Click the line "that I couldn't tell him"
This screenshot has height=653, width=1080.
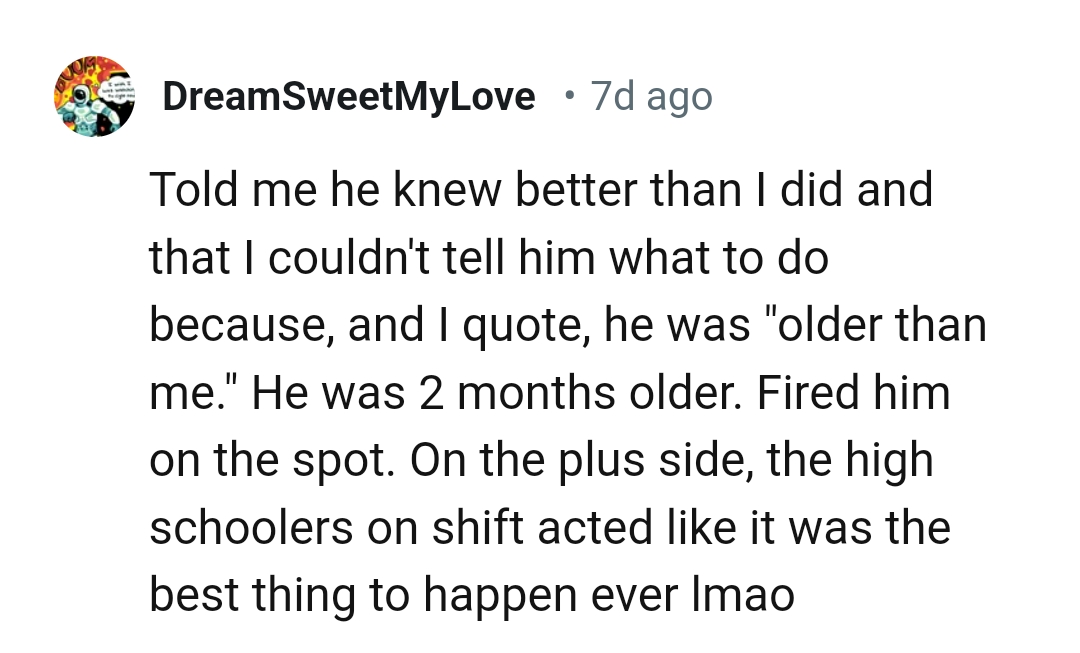(x=489, y=258)
